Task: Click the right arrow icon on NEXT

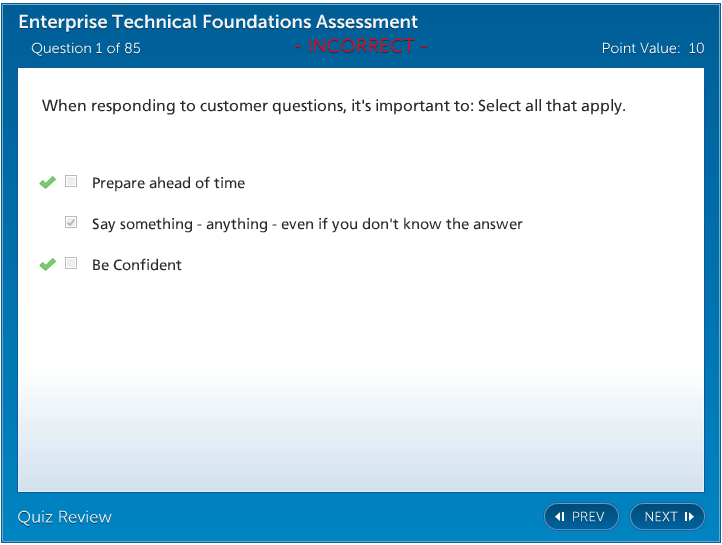Action: click(689, 517)
